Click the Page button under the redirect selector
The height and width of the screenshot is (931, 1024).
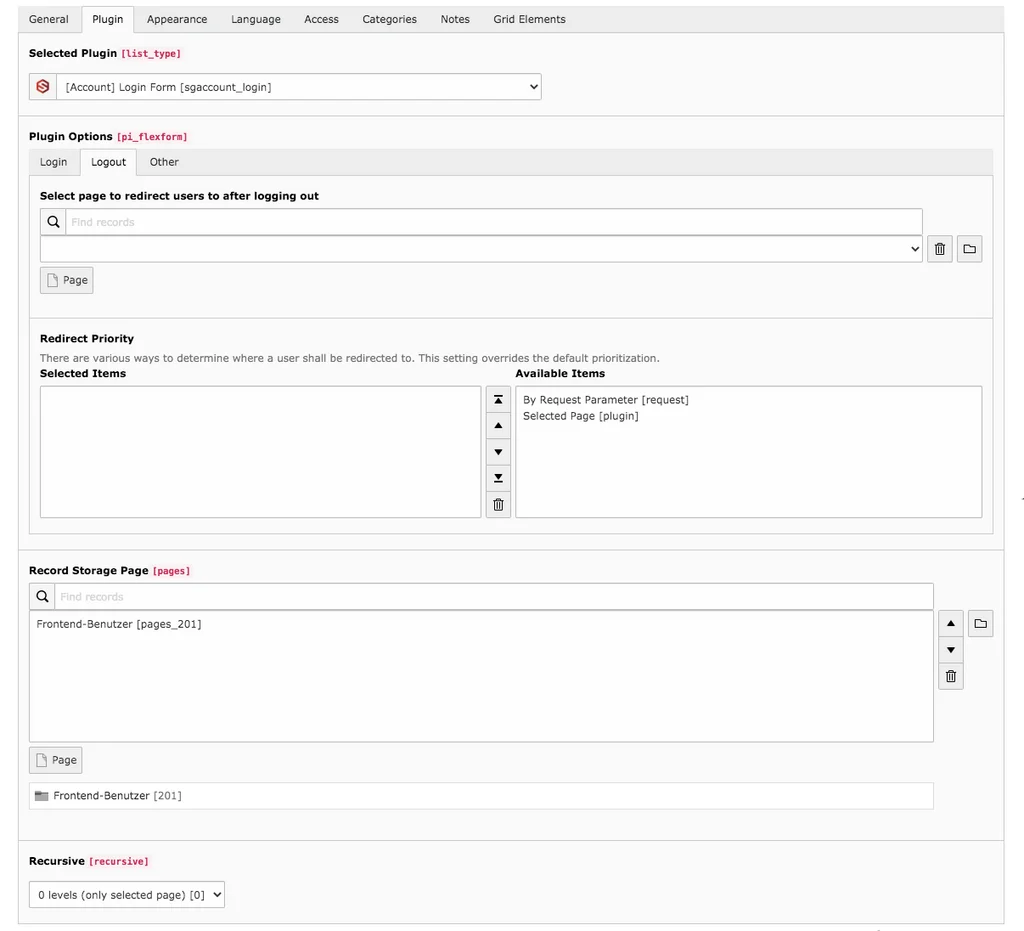pos(66,280)
